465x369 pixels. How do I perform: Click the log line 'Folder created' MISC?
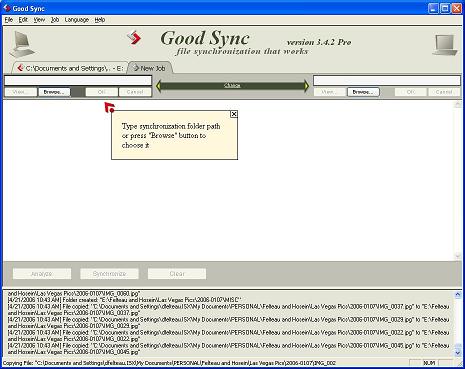point(124,300)
